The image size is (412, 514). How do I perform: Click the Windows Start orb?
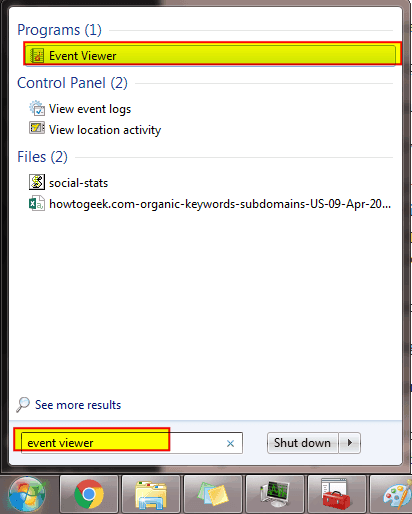pos(27,495)
